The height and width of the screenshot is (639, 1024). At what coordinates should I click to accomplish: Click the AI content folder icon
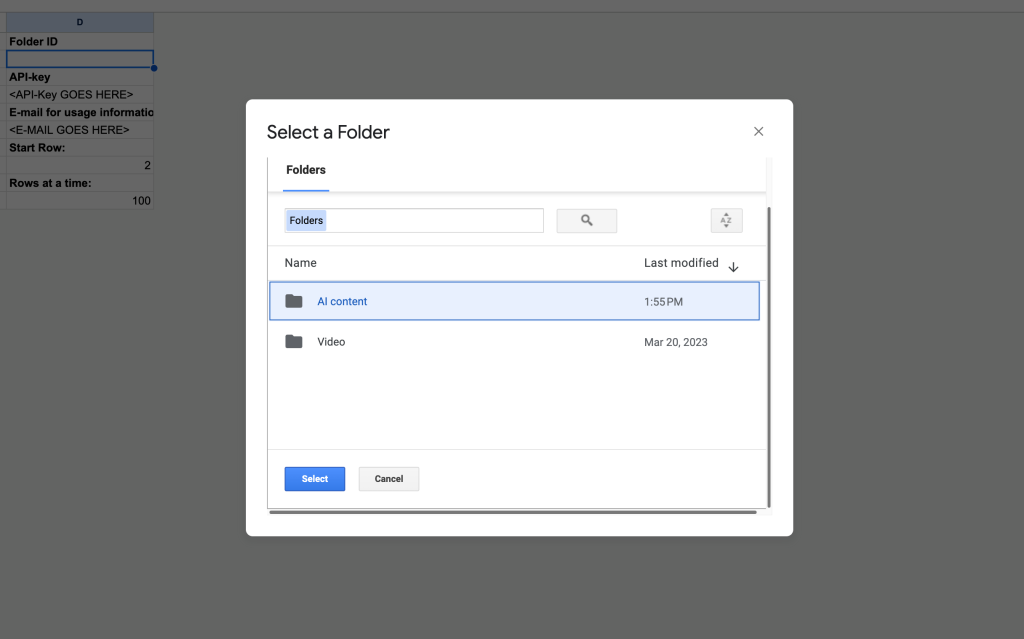coord(294,301)
